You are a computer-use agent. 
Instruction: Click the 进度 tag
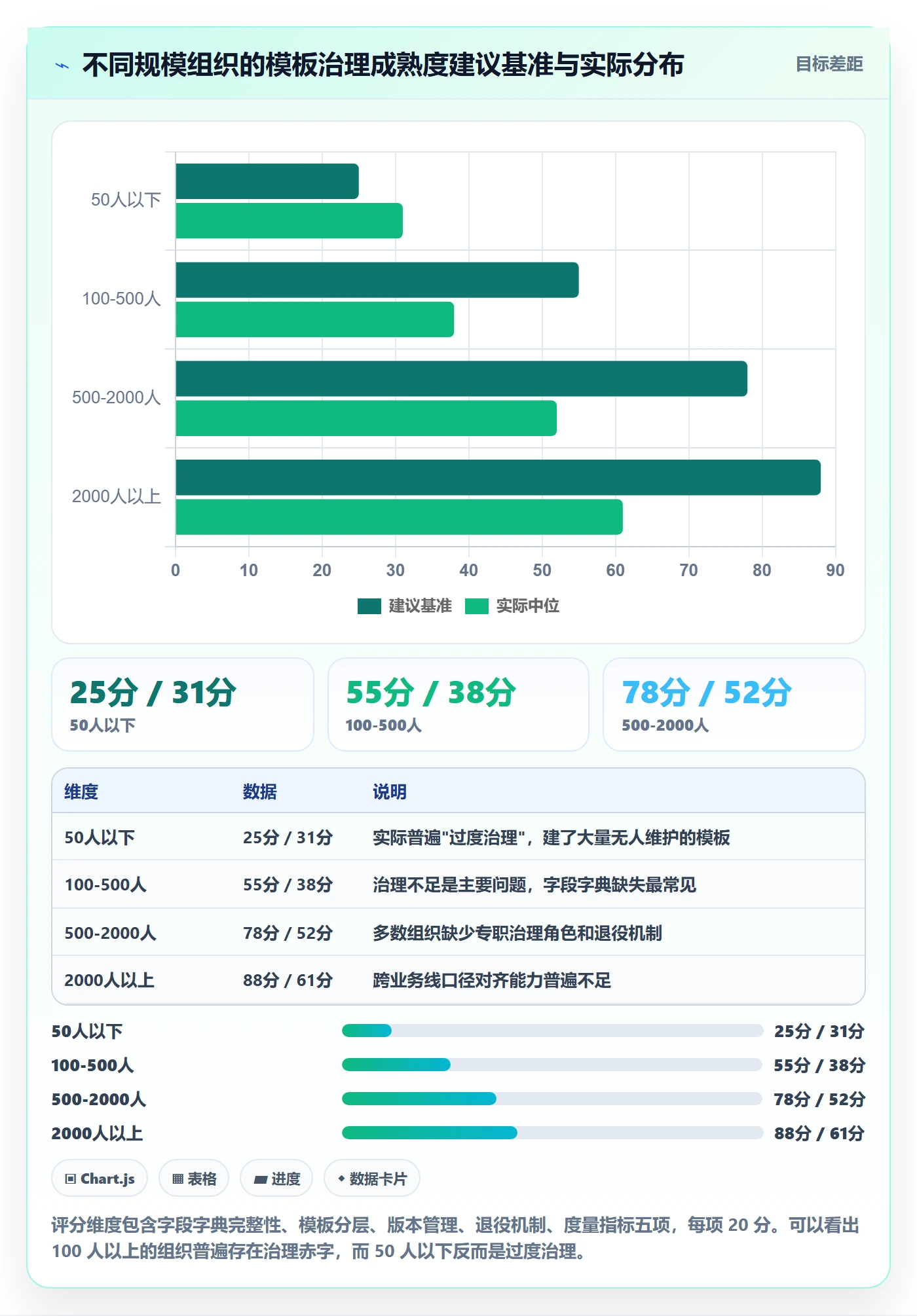pos(276,1179)
